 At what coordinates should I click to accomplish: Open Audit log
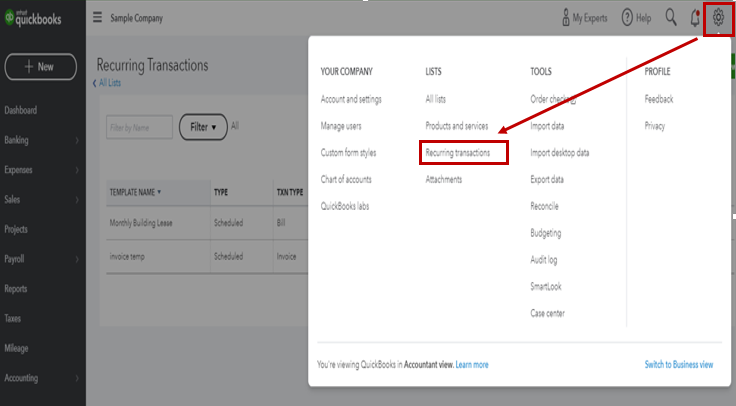click(544, 260)
